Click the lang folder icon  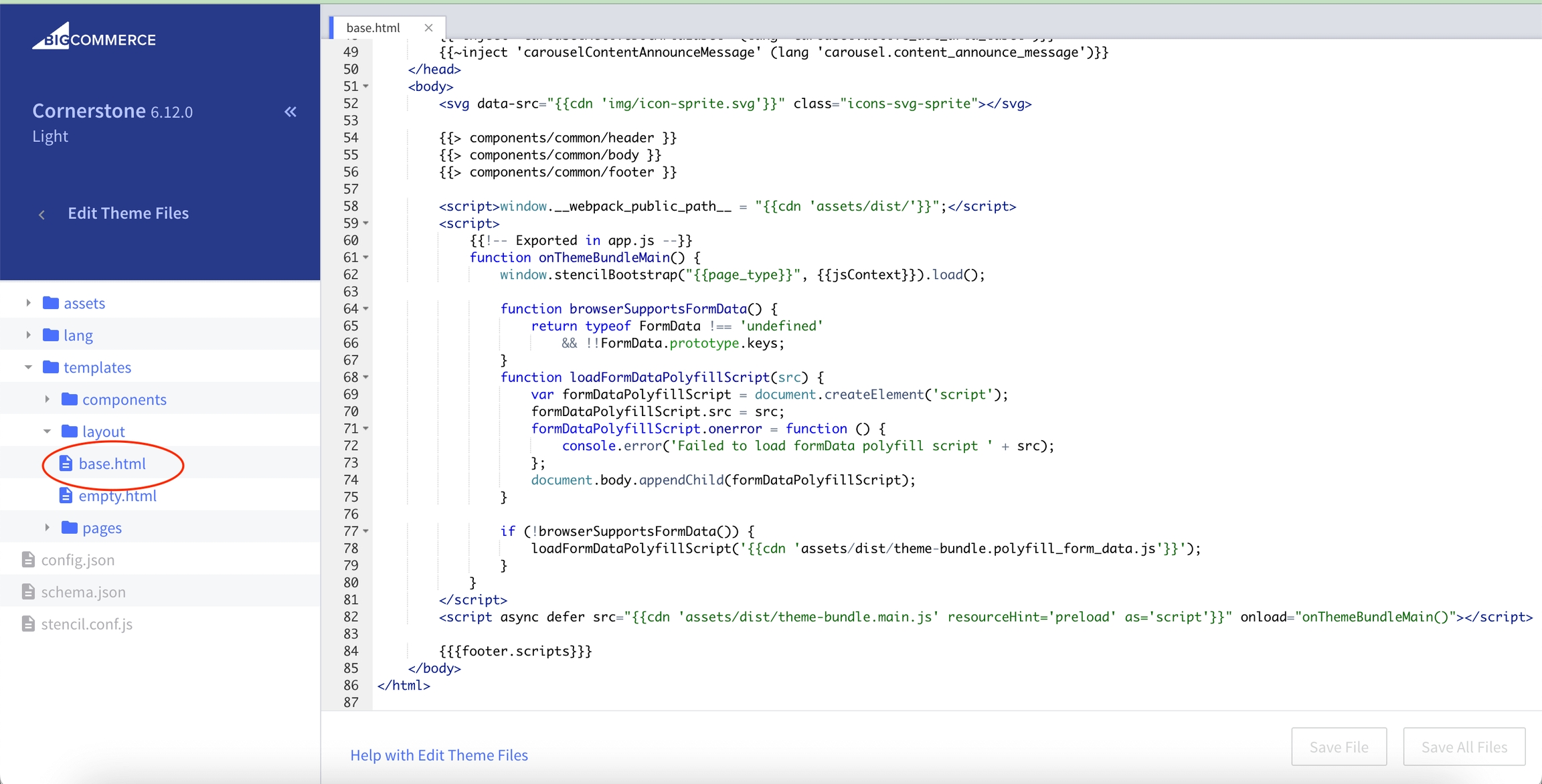click(51, 335)
